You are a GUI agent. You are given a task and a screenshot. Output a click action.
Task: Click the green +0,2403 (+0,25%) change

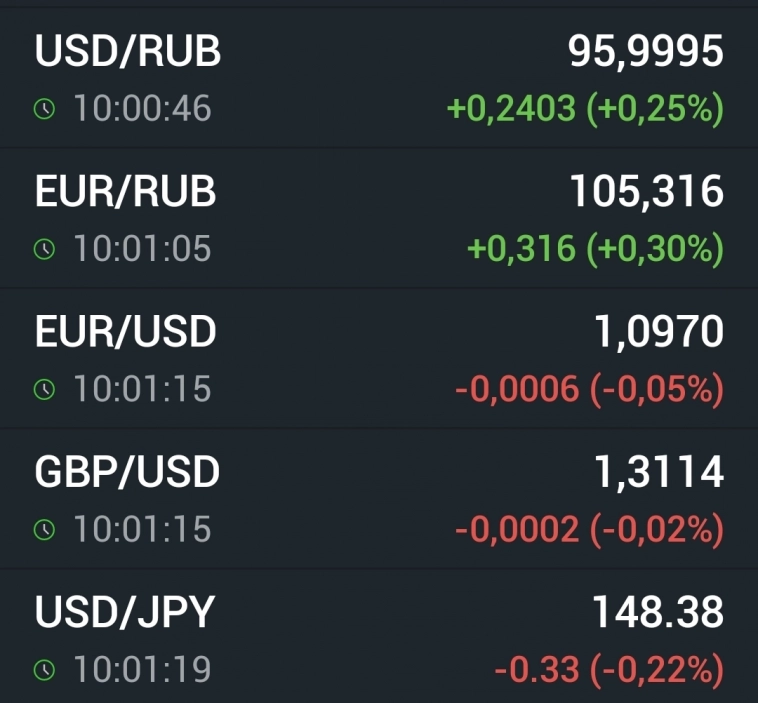pos(585,109)
